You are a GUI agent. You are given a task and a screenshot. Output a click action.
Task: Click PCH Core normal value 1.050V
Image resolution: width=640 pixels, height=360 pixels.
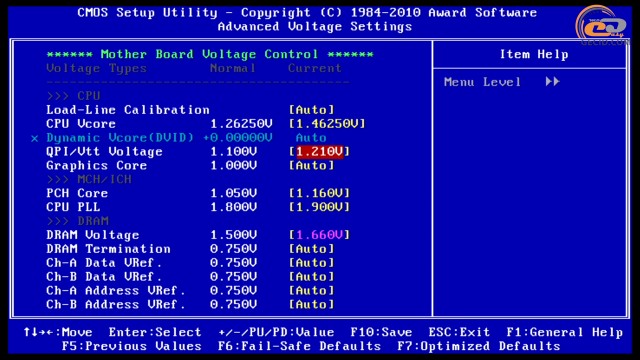[233, 193]
